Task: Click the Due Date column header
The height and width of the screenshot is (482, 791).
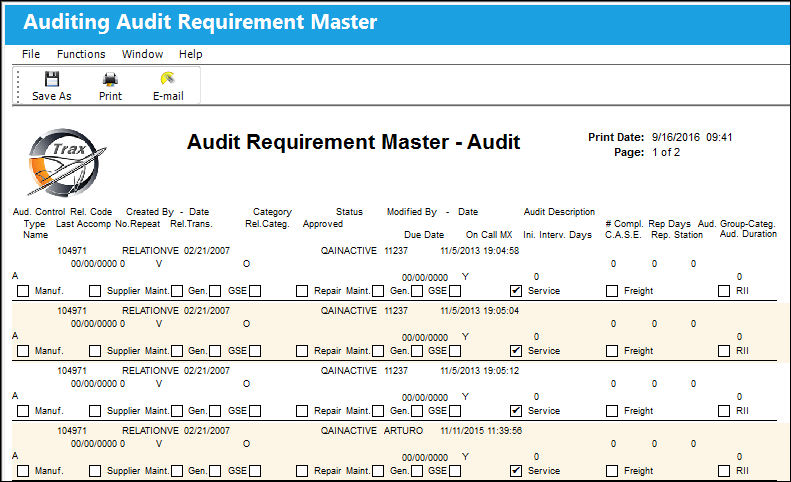Action: point(424,235)
